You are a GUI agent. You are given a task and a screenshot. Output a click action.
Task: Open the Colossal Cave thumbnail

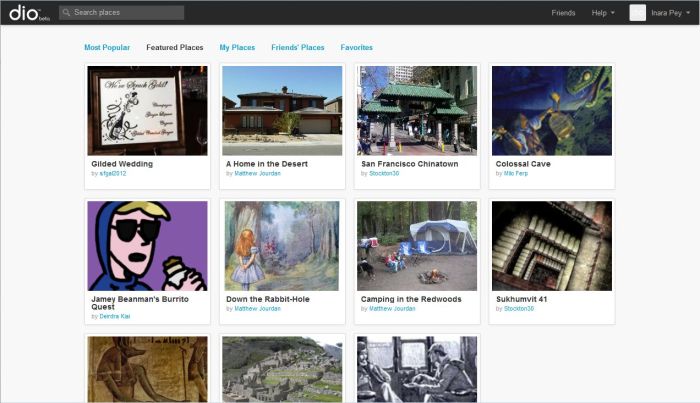pos(552,110)
